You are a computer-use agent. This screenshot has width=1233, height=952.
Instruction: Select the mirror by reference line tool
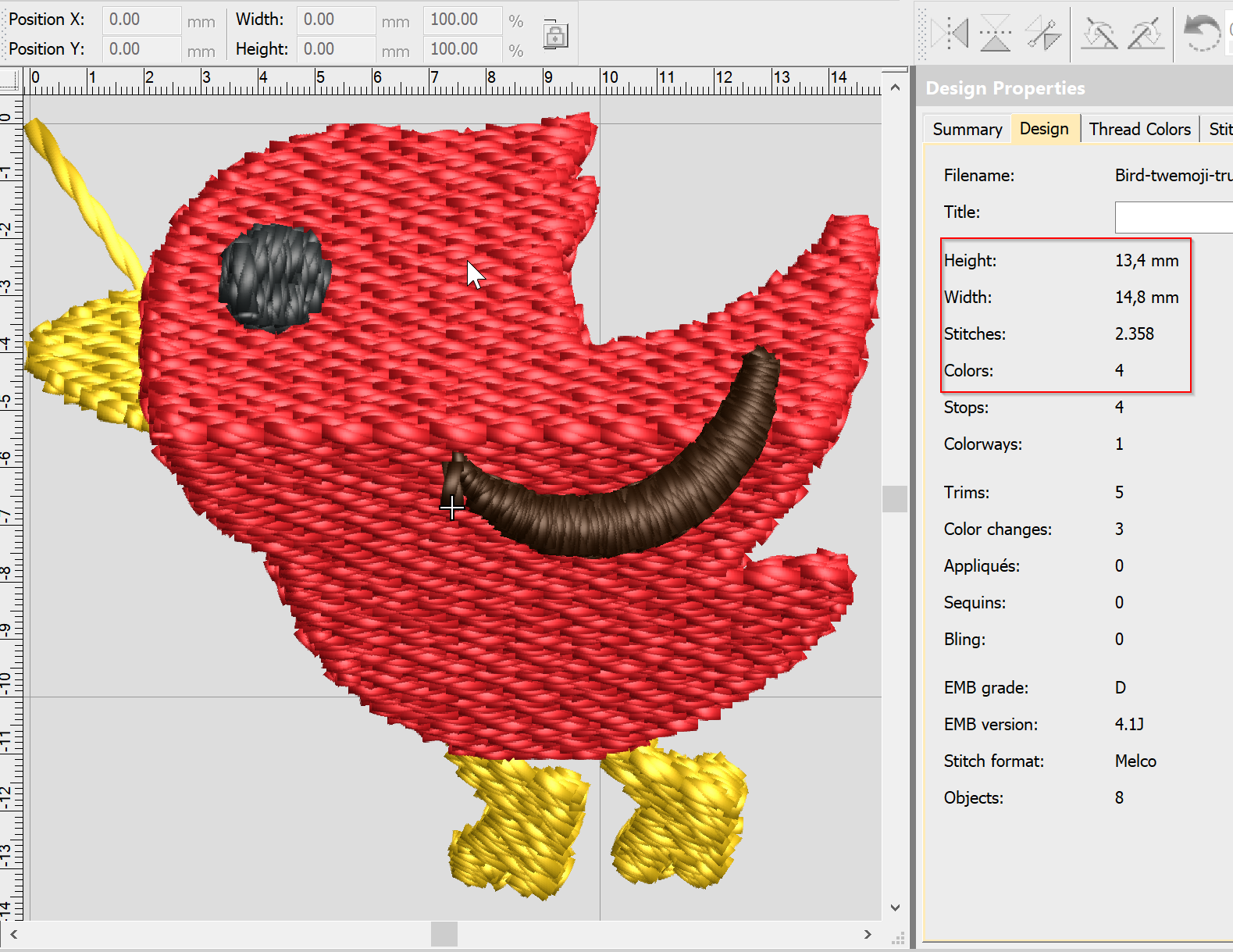coord(1042,34)
